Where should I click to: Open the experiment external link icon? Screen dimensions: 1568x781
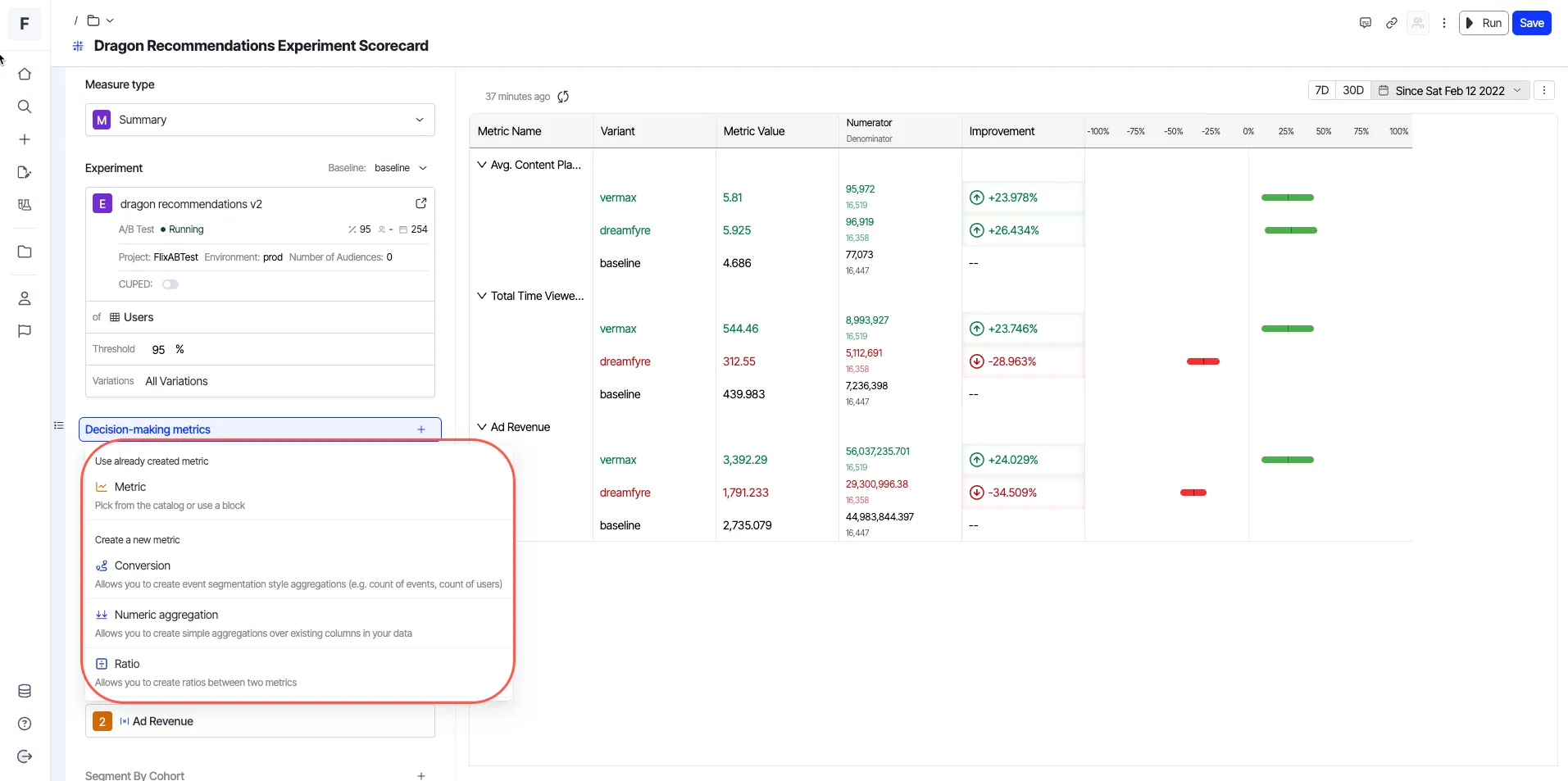[421, 203]
